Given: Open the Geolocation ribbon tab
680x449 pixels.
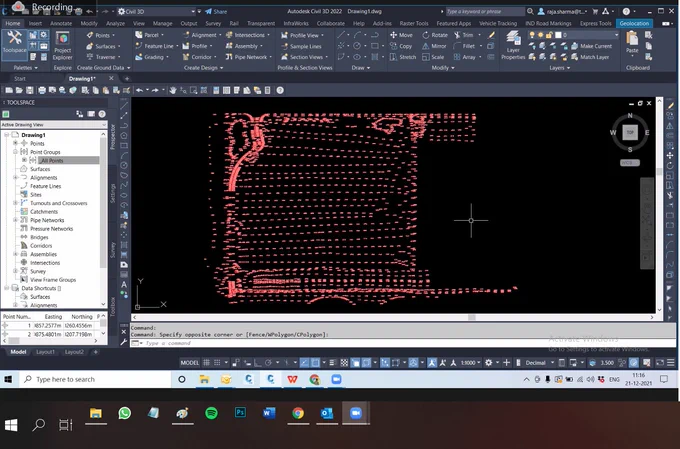Looking at the screenshot, I should [x=634, y=23].
